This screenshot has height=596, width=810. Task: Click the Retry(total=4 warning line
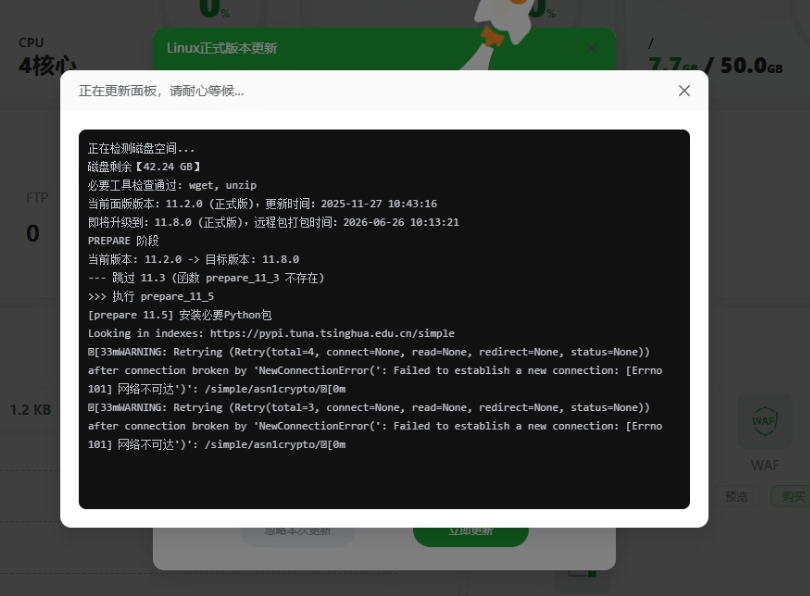tap(375, 370)
